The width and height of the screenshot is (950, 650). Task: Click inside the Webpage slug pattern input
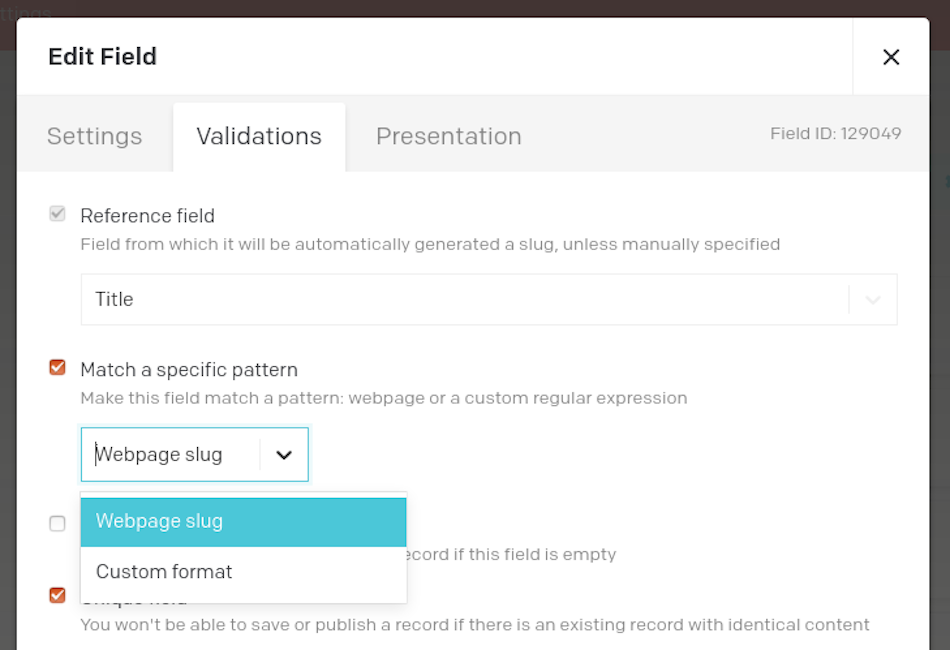(x=170, y=454)
